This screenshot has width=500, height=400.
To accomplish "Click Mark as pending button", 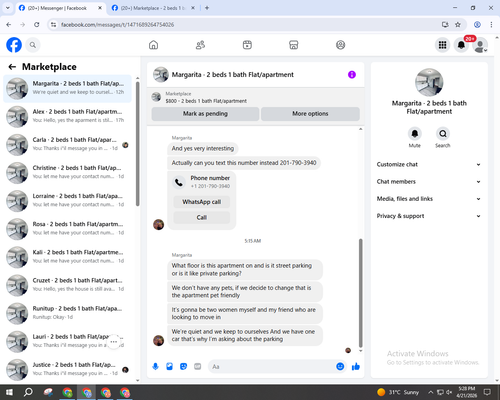I will (205, 114).
